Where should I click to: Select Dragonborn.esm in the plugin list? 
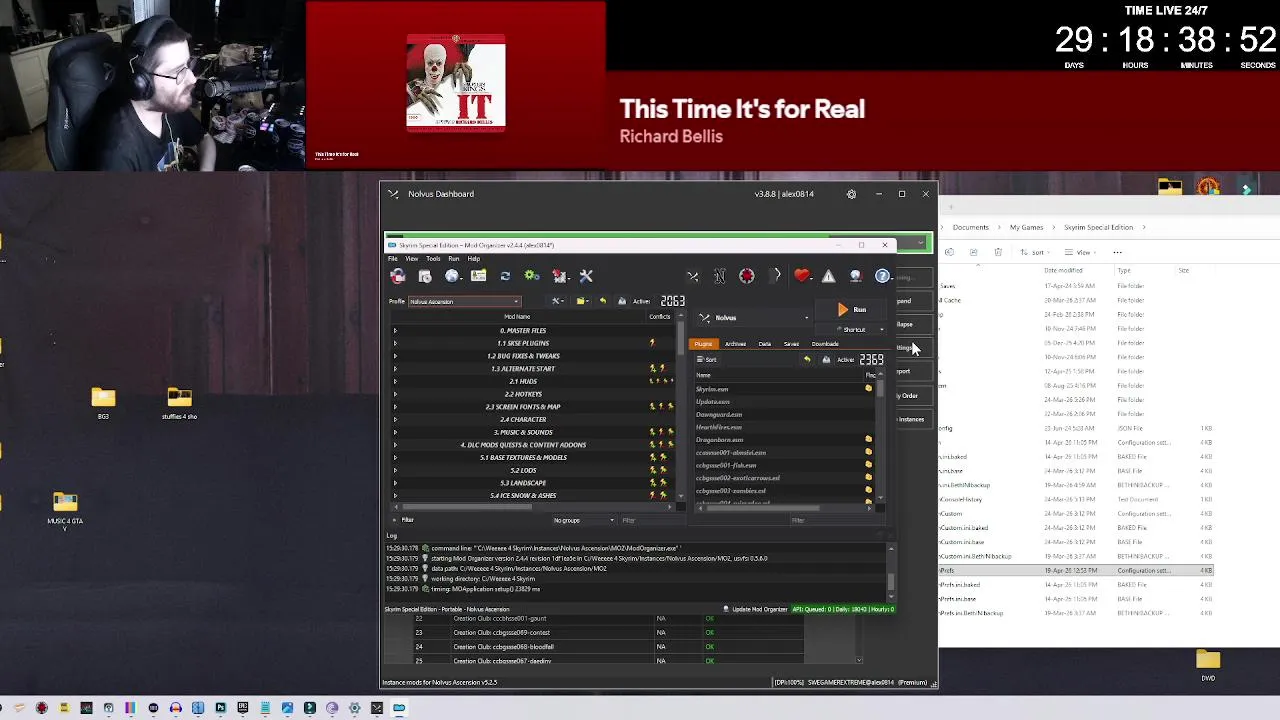tap(720, 440)
